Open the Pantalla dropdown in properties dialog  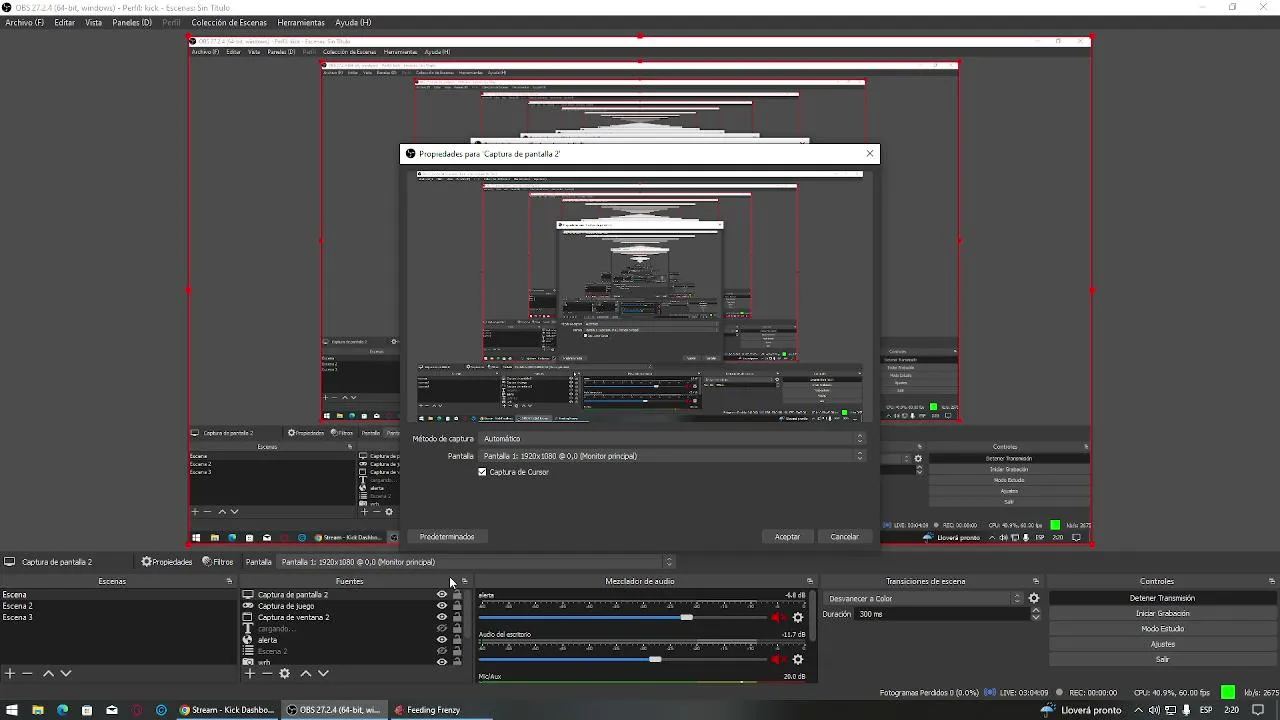(672, 456)
